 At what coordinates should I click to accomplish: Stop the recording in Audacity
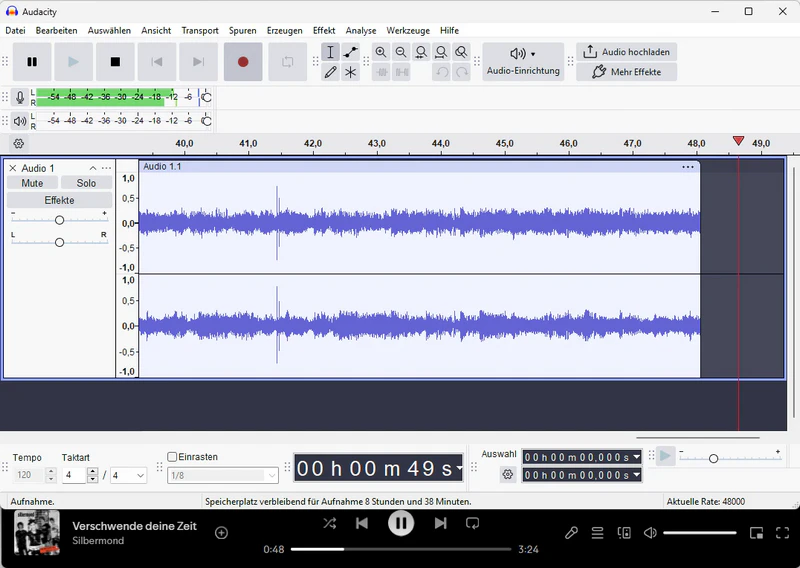point(115,62)
